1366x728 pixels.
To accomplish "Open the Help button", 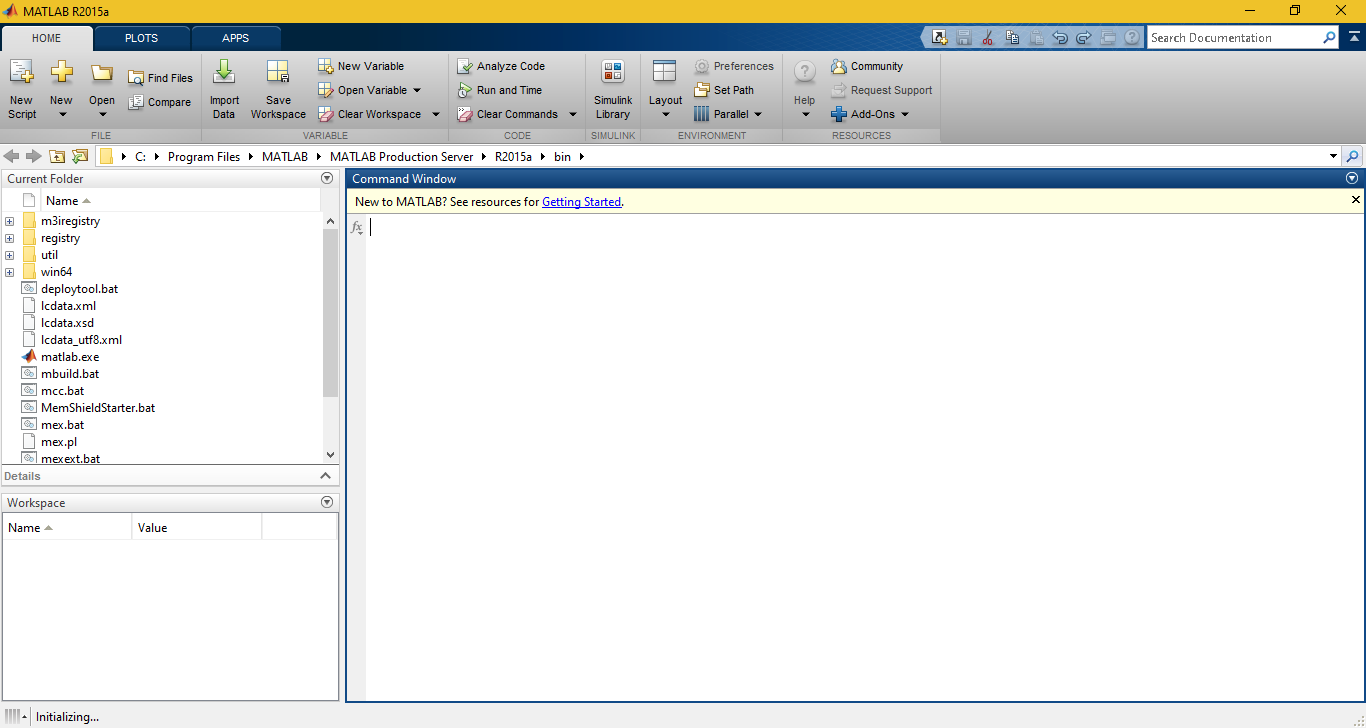I will point(805,90).
